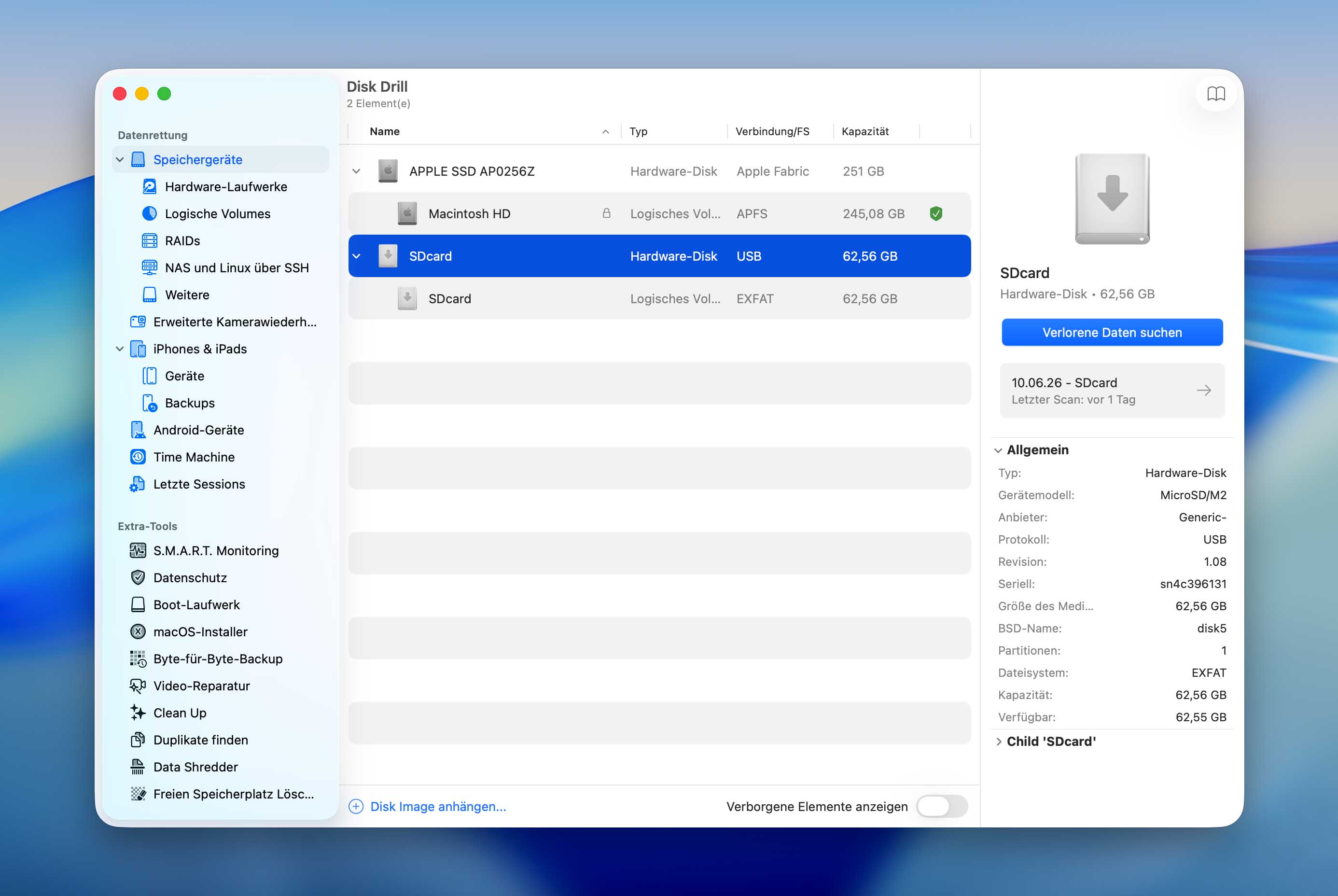Select the Macintosh HD volume row
The image size is (1338, 896).
[x=659, y=214]
